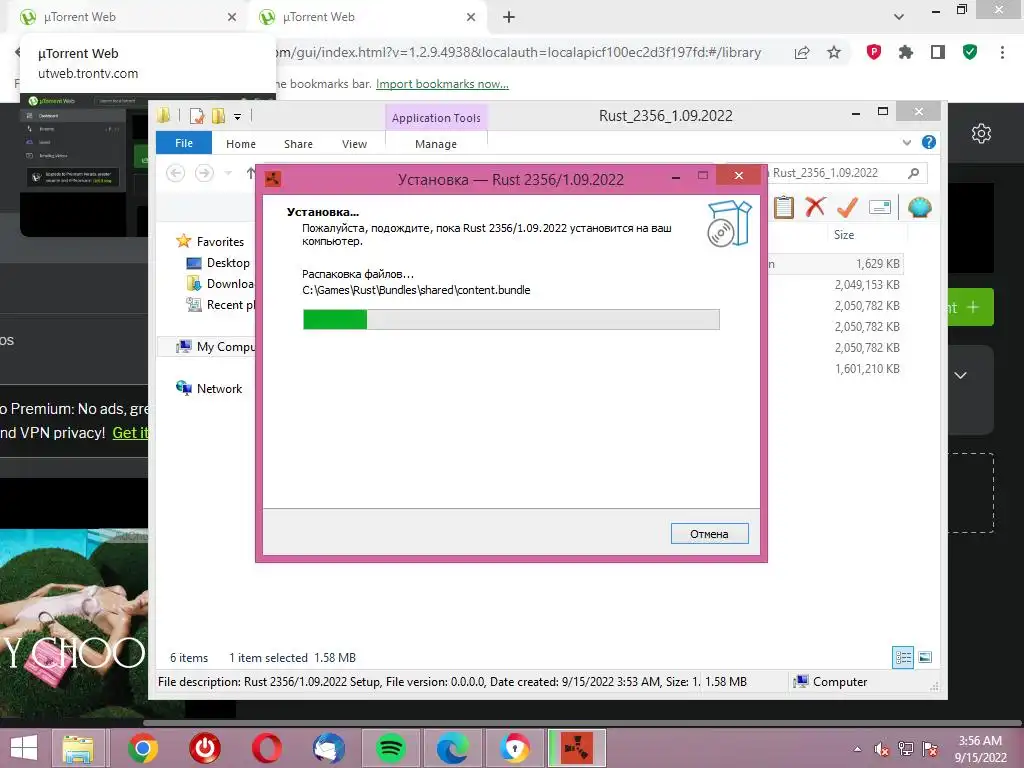1024x768 pixels.
Task: Click the Chrome share page icon
Action: click(x=802, y=52)
